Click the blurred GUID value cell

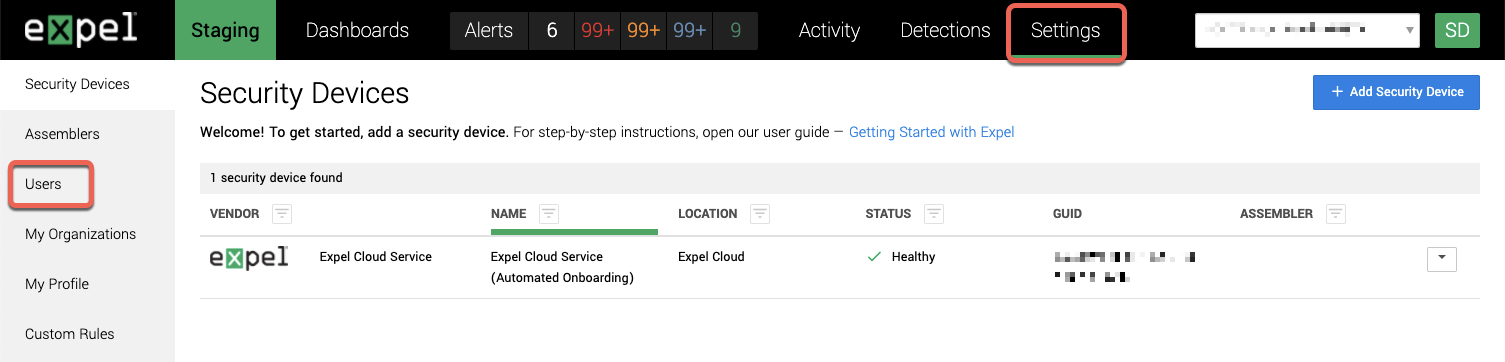1124,267
